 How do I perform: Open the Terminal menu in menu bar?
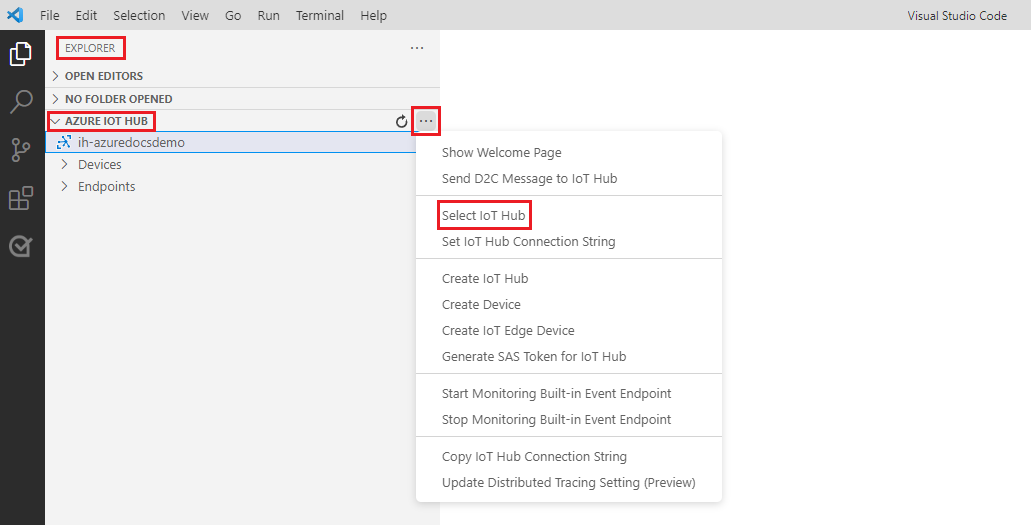tap(320, 15)
